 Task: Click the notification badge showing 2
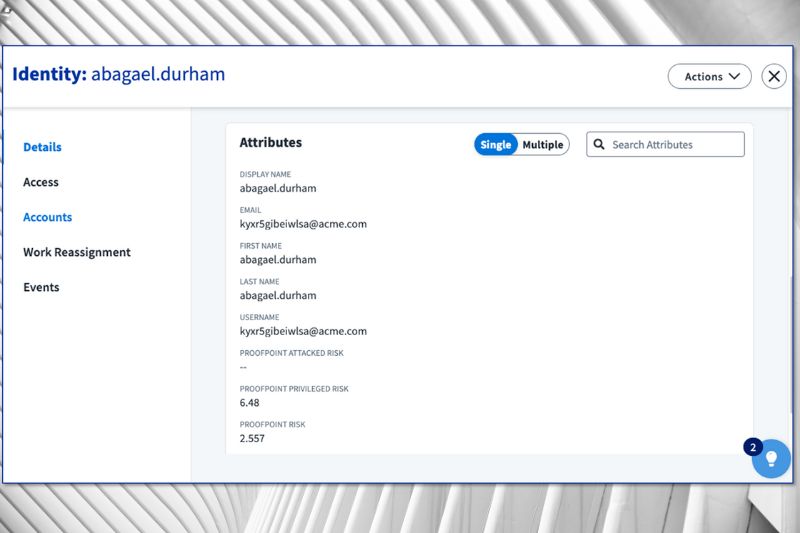(753, 447)
